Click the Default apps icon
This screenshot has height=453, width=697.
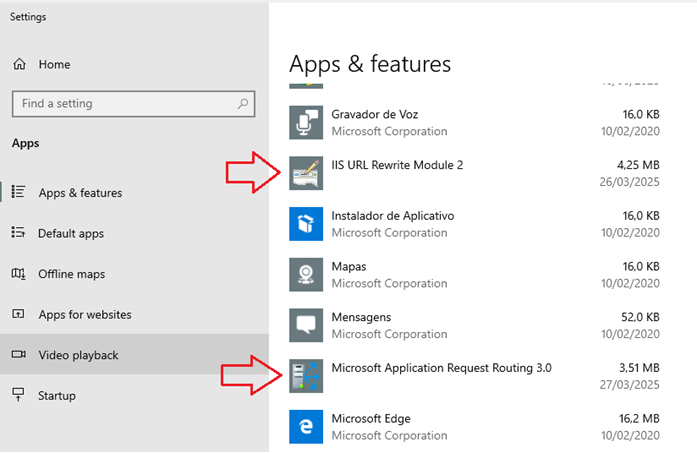pos(18,233)
